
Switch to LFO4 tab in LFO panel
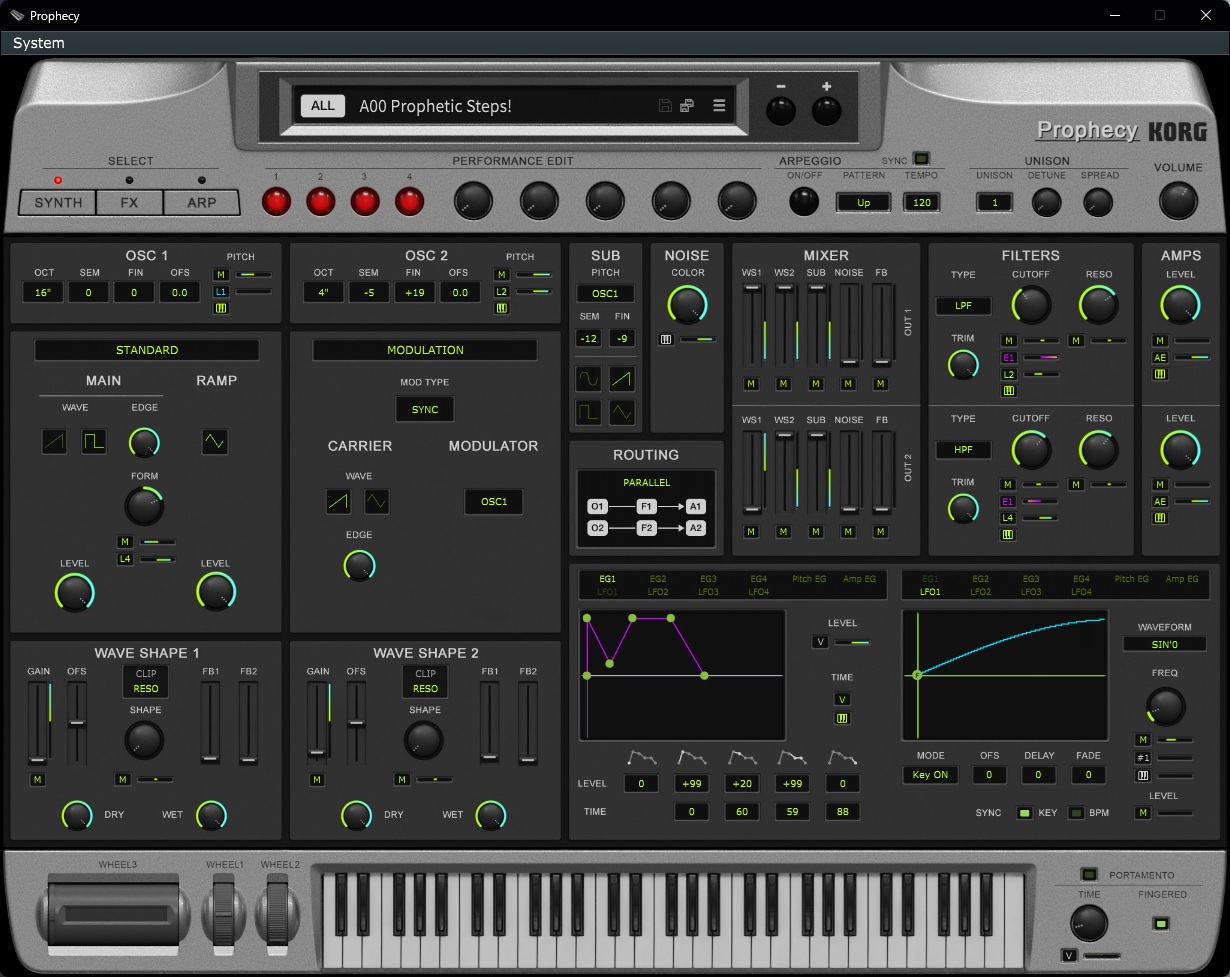[1081, 592]
